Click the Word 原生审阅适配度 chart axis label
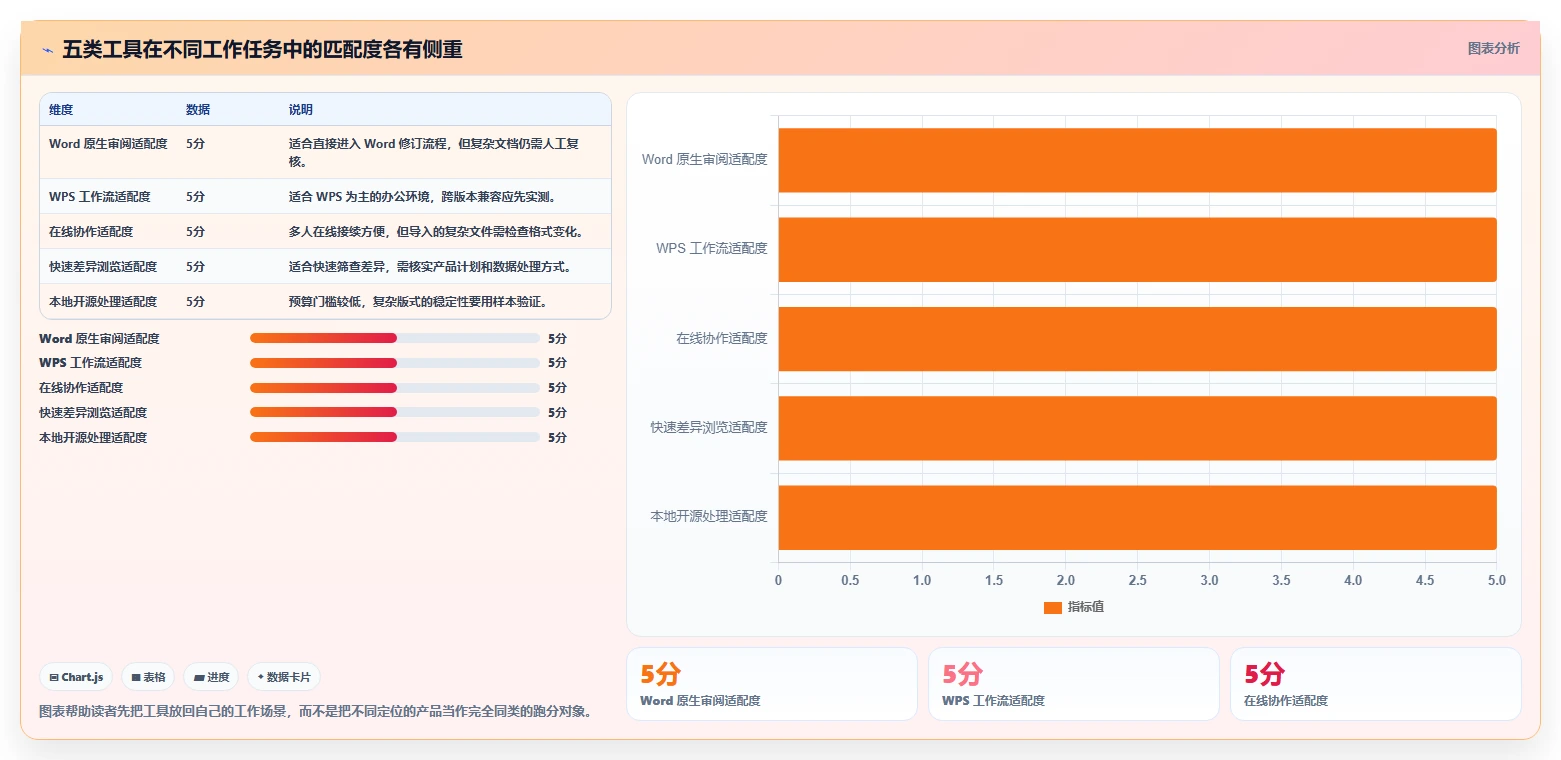Screen dimensions: 1561x760 click(x=705, y=159)
